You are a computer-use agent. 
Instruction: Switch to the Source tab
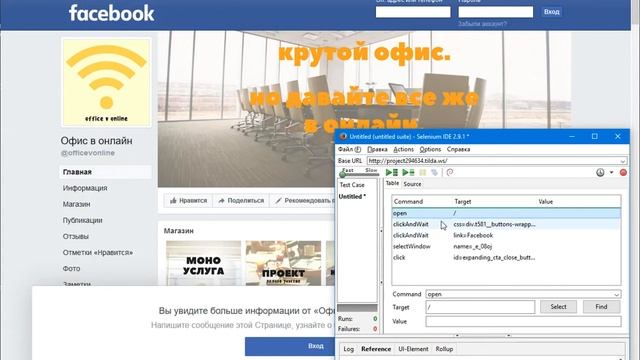(x=412, y=184)
